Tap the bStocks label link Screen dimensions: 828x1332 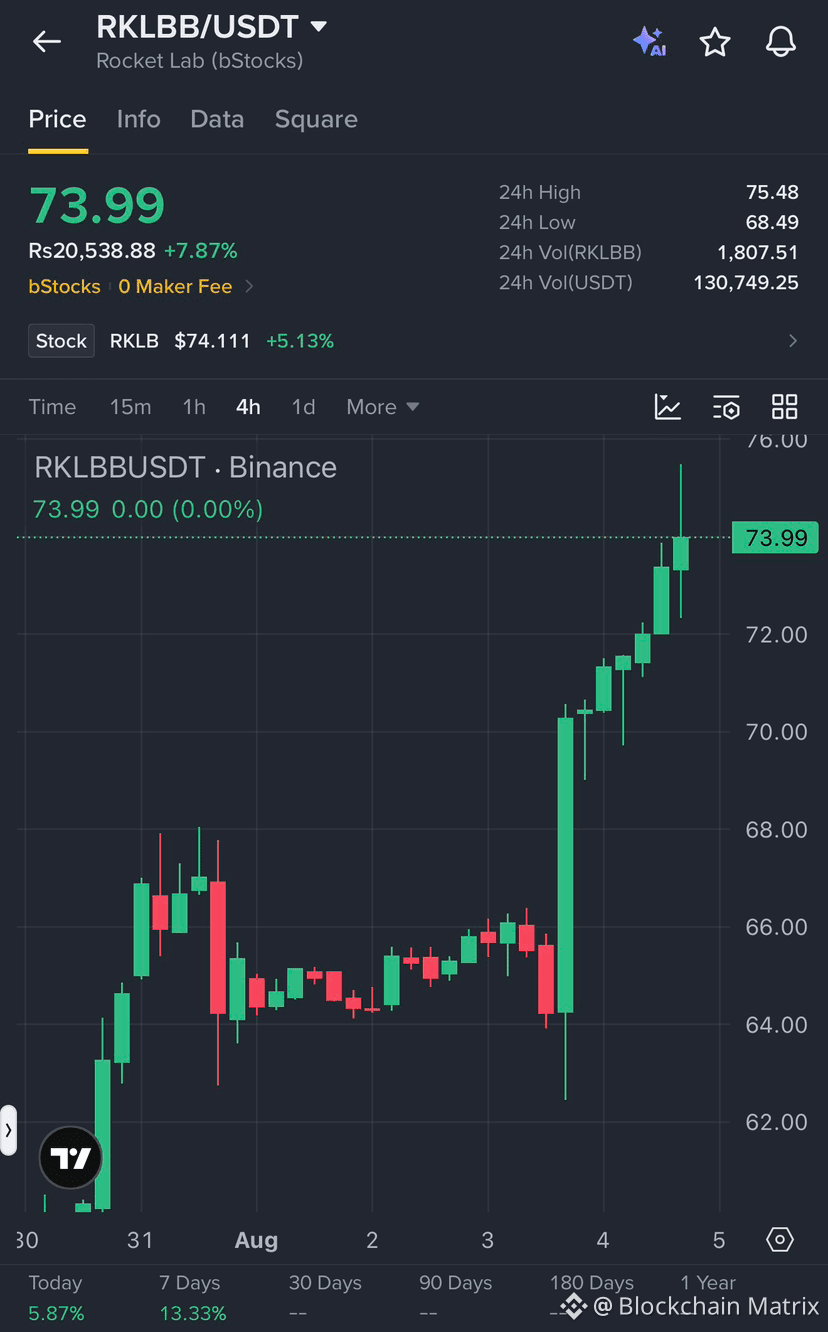[64, 287]
